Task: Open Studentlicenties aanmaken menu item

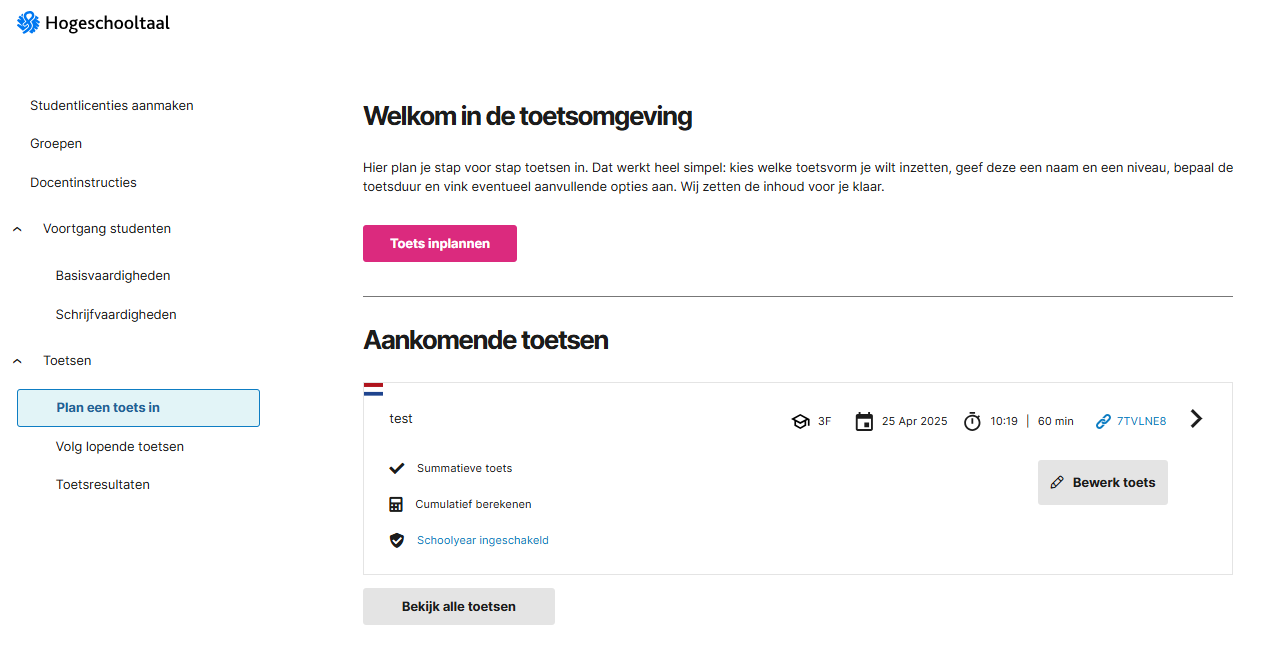Action: pos(112,105)
